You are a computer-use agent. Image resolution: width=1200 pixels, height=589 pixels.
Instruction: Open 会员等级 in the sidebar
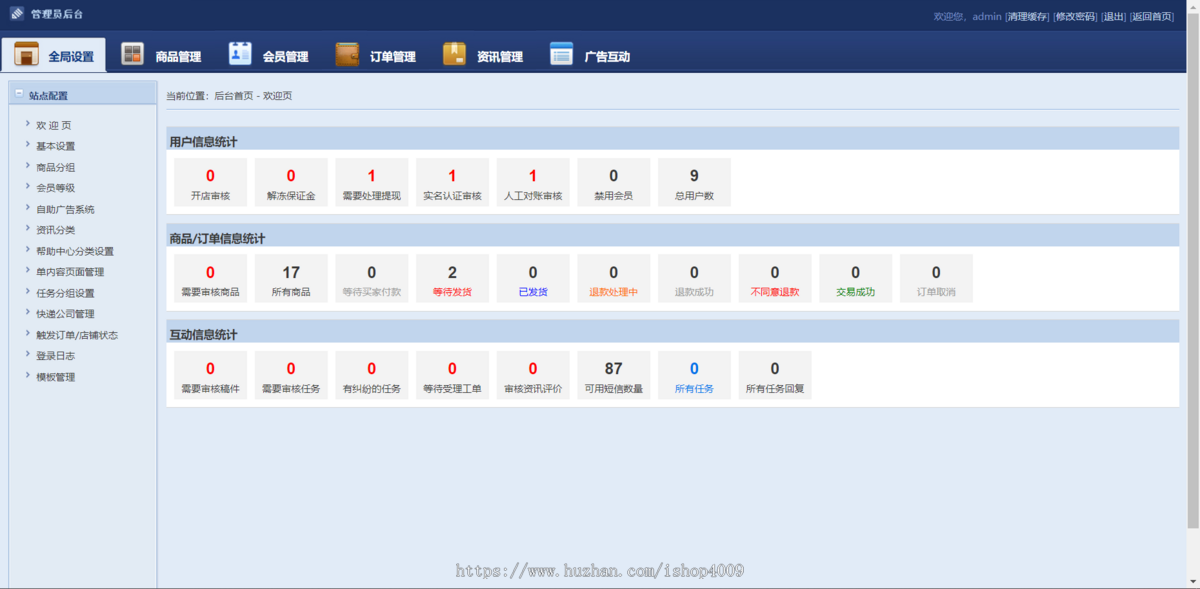tap(56, 188)
